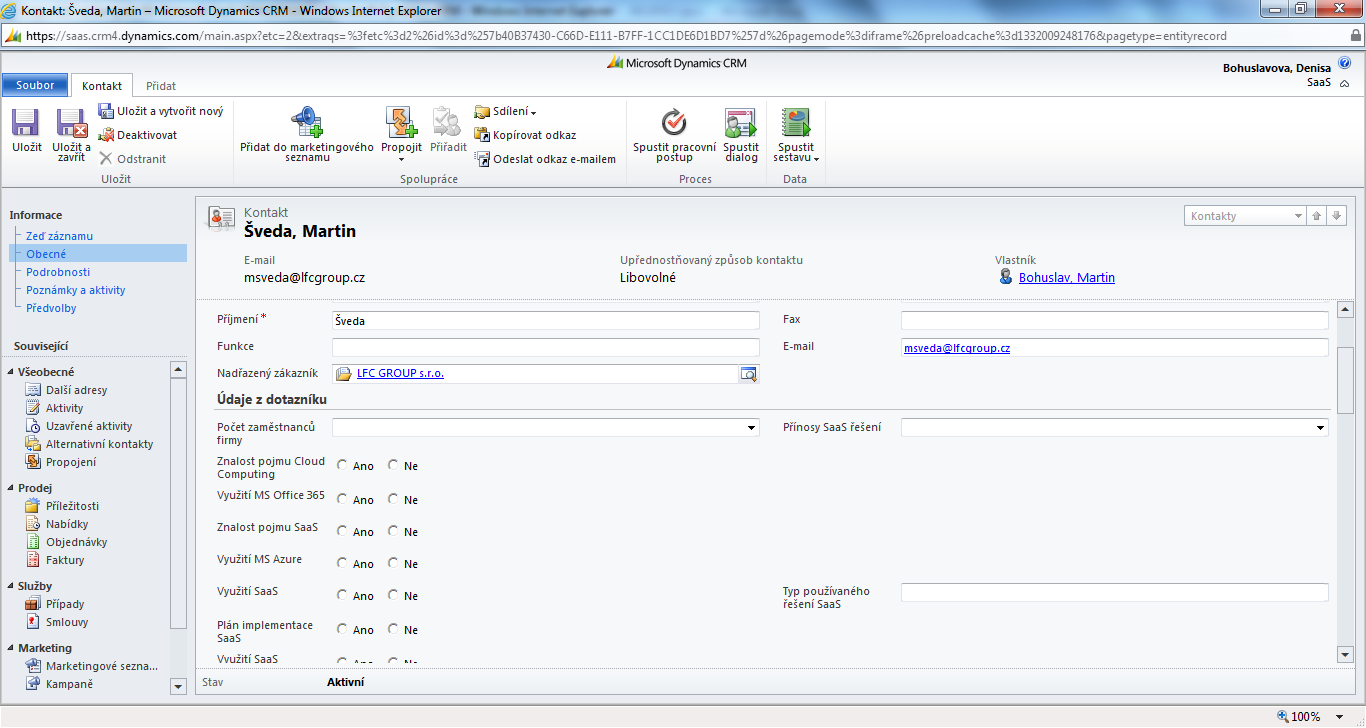The image size is (1366, 728).
Task: Go to Zeď záznamu section
Action: (59, 236)
